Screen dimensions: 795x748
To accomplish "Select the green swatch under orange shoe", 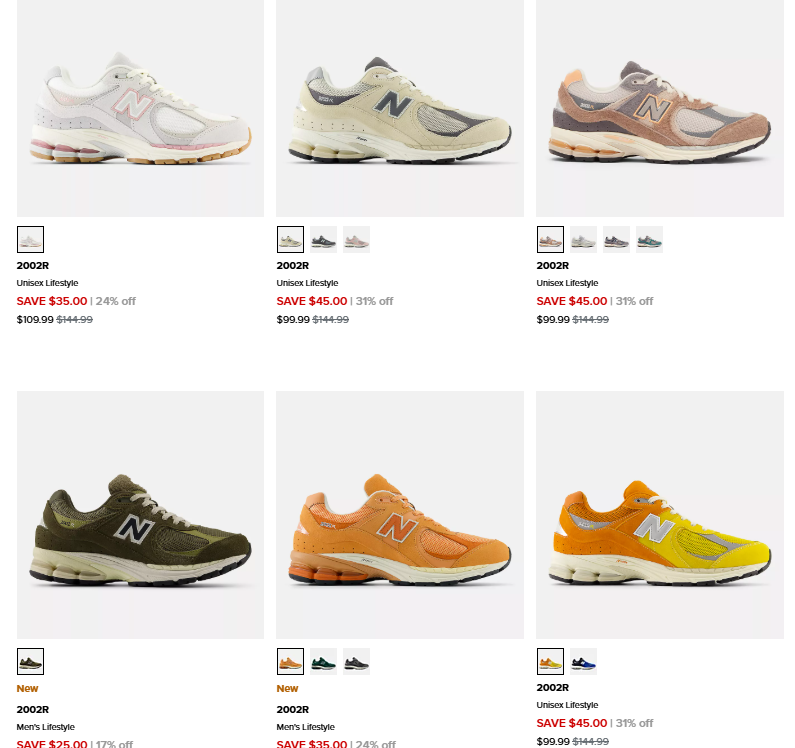I will coord(323,661).
